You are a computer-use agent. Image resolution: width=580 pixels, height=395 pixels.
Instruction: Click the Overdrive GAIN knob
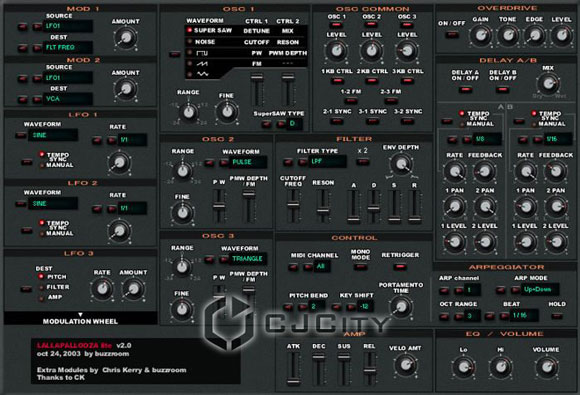pyautogui.click(x=480, y=36)
